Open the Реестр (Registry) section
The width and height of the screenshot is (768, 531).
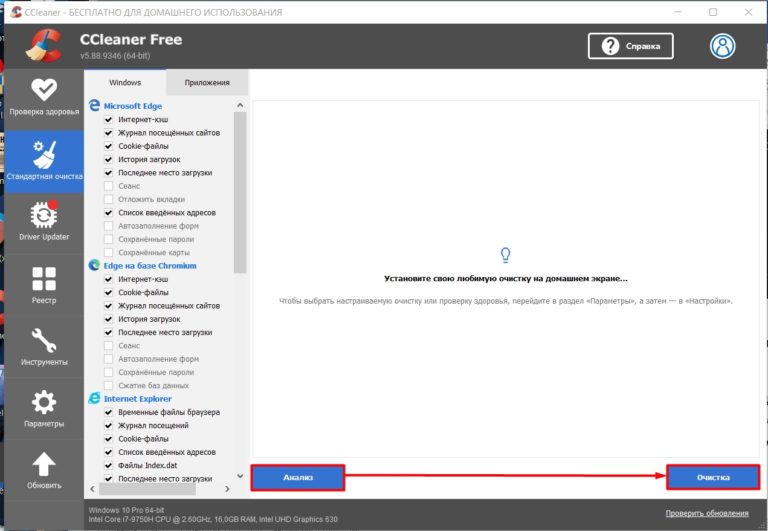[44, 285]
